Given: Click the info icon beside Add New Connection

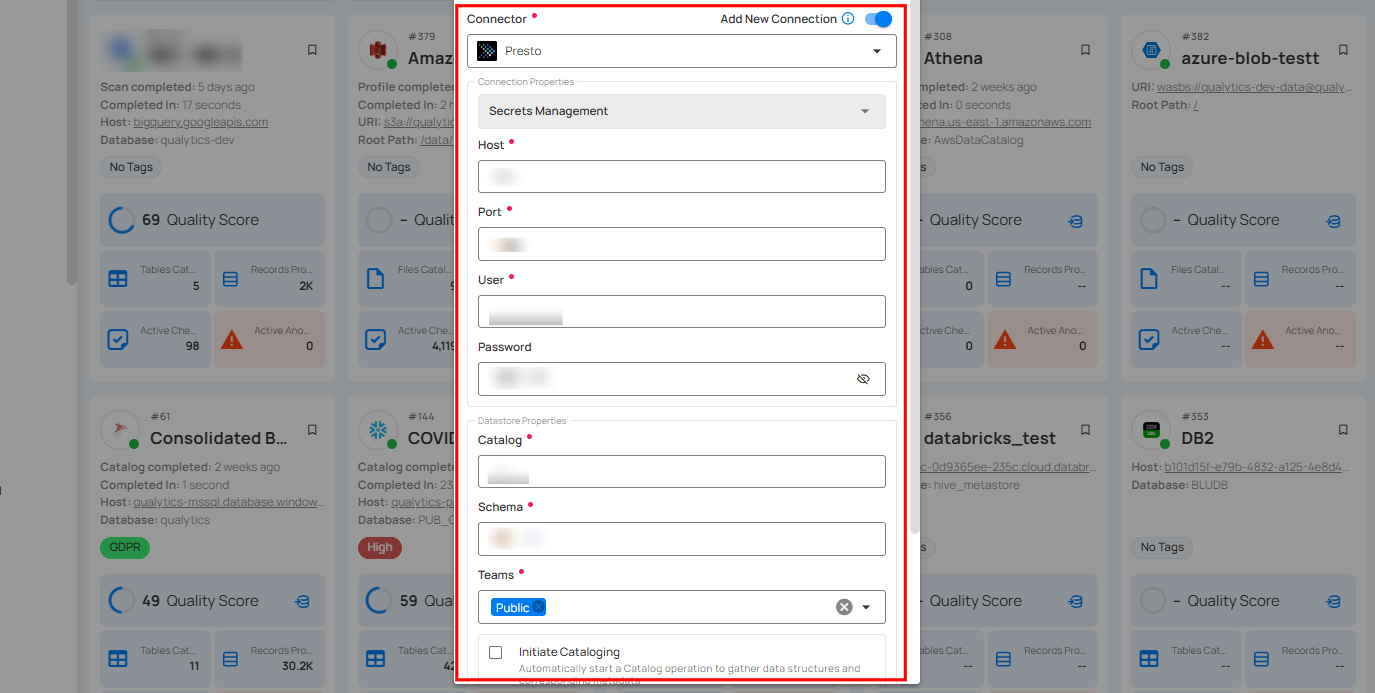Looking at the screenshot, I should point(848,19).
